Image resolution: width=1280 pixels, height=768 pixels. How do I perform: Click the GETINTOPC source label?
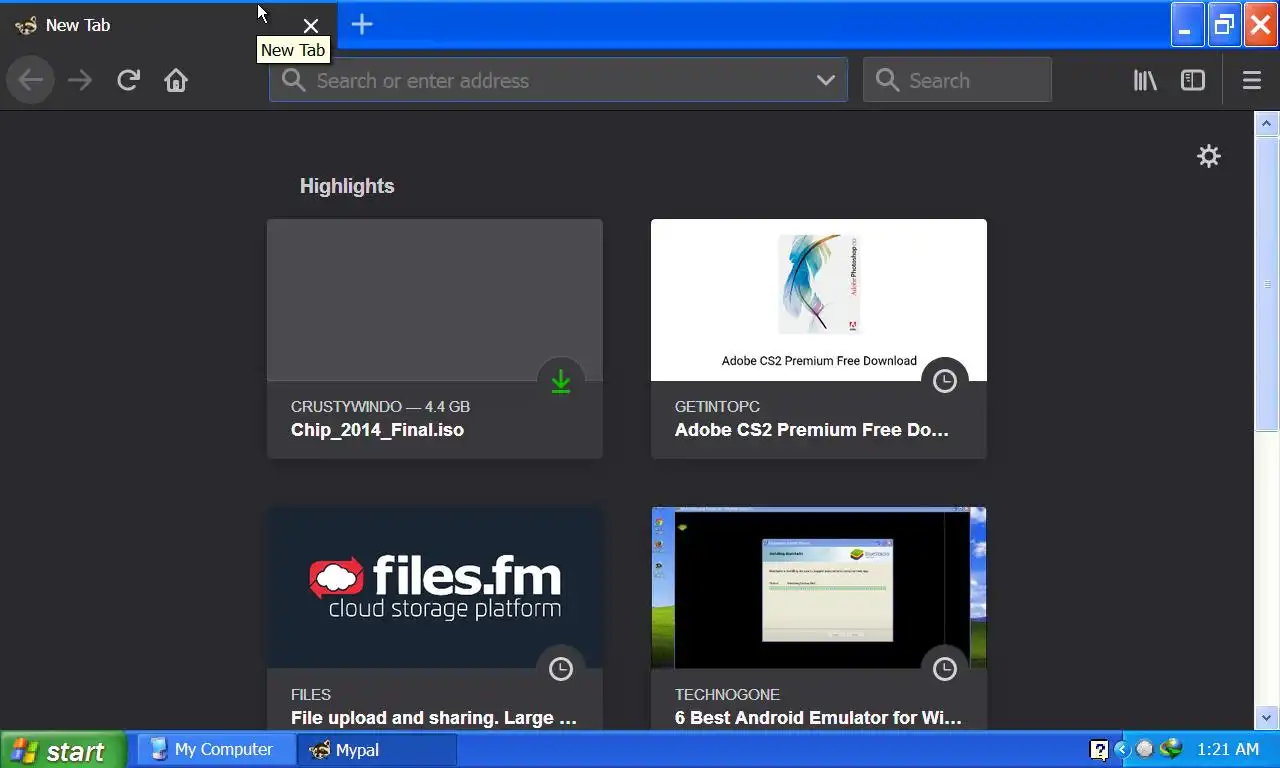point(717,407)
